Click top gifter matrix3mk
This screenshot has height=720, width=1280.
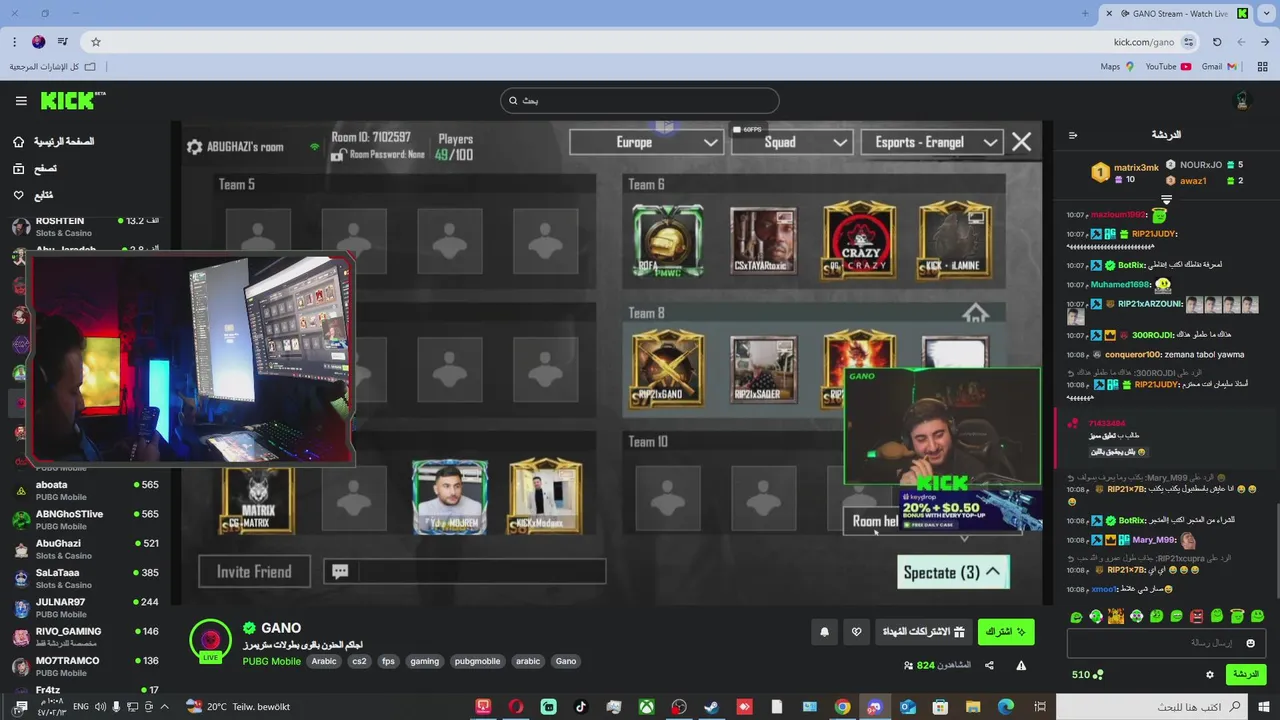(1136, 167)
